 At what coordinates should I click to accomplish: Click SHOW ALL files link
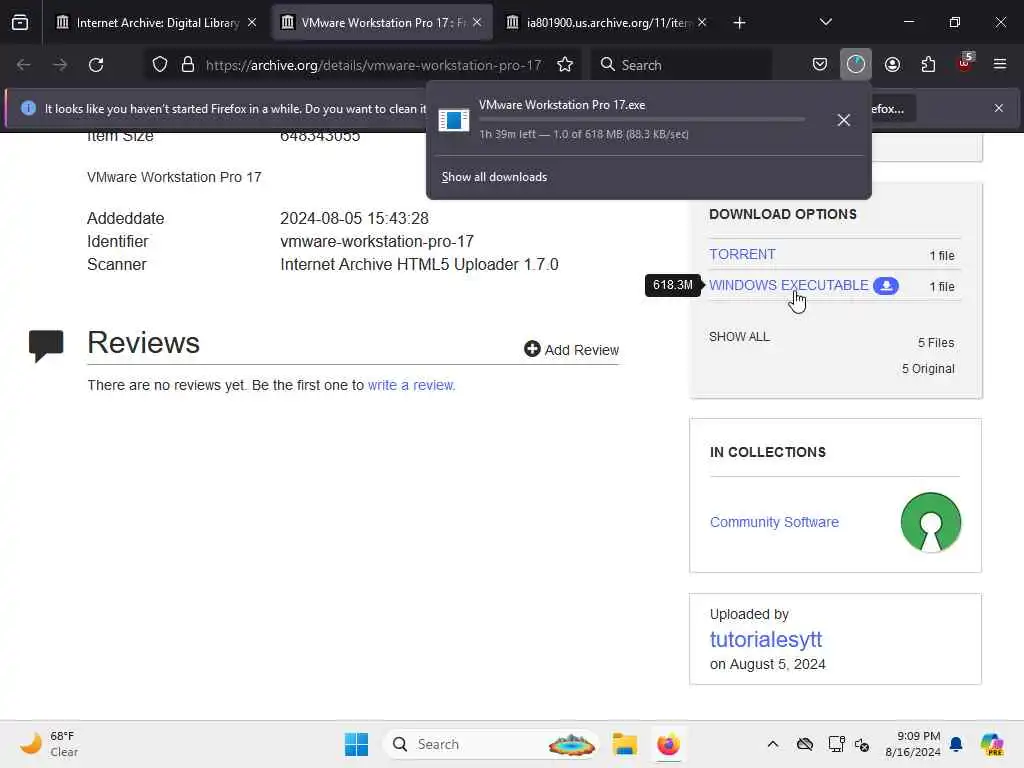[x=739, y=337]
